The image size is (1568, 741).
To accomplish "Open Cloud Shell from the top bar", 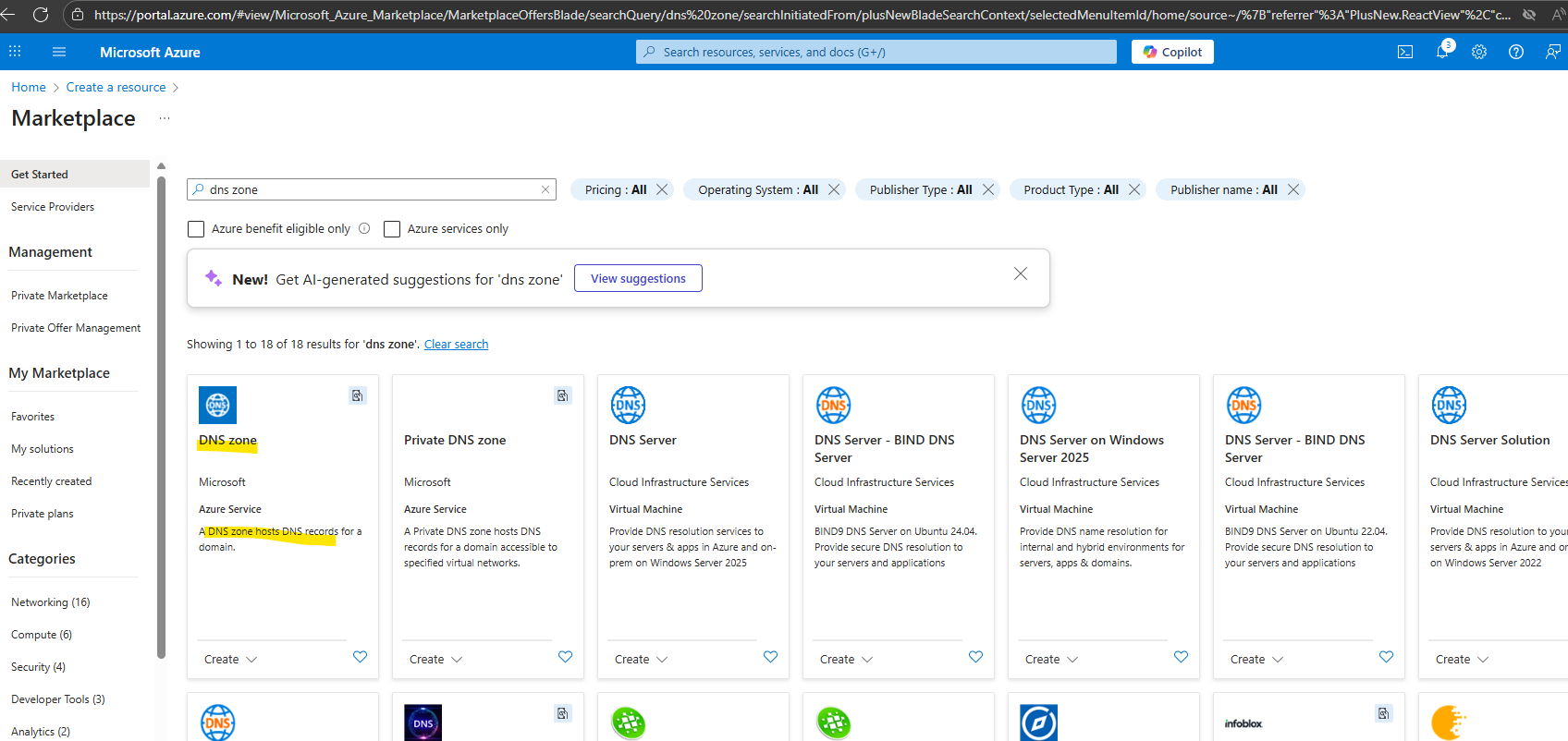I will (x=1404, y=53).
